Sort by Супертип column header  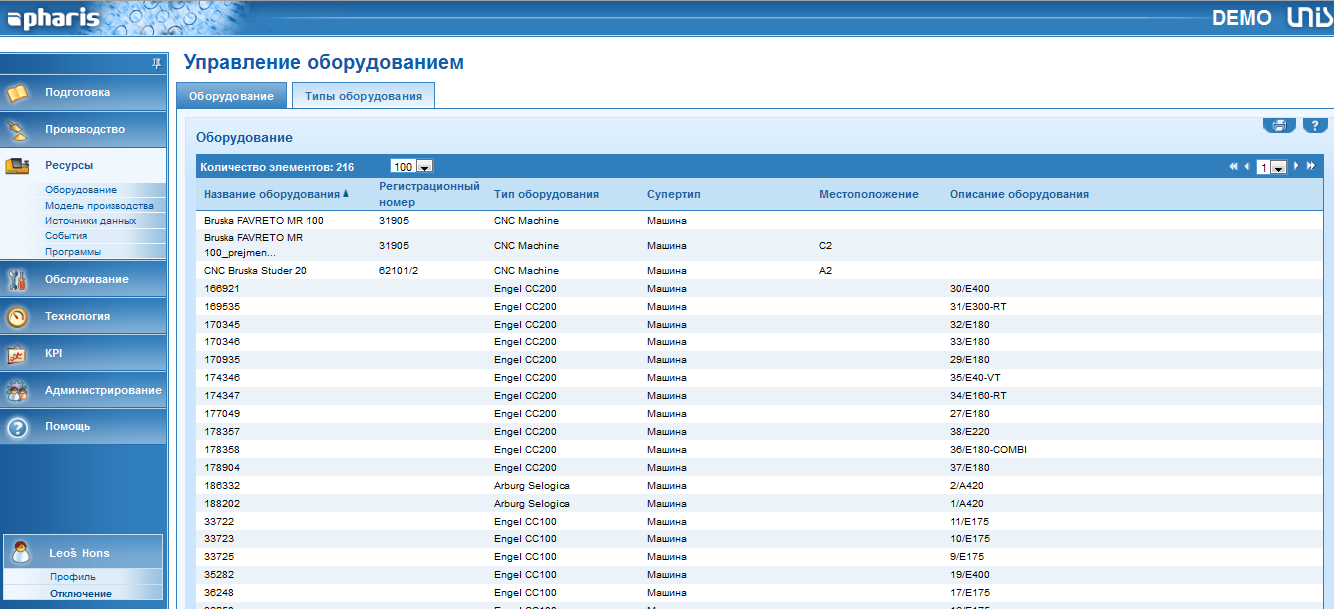(674, 194)
